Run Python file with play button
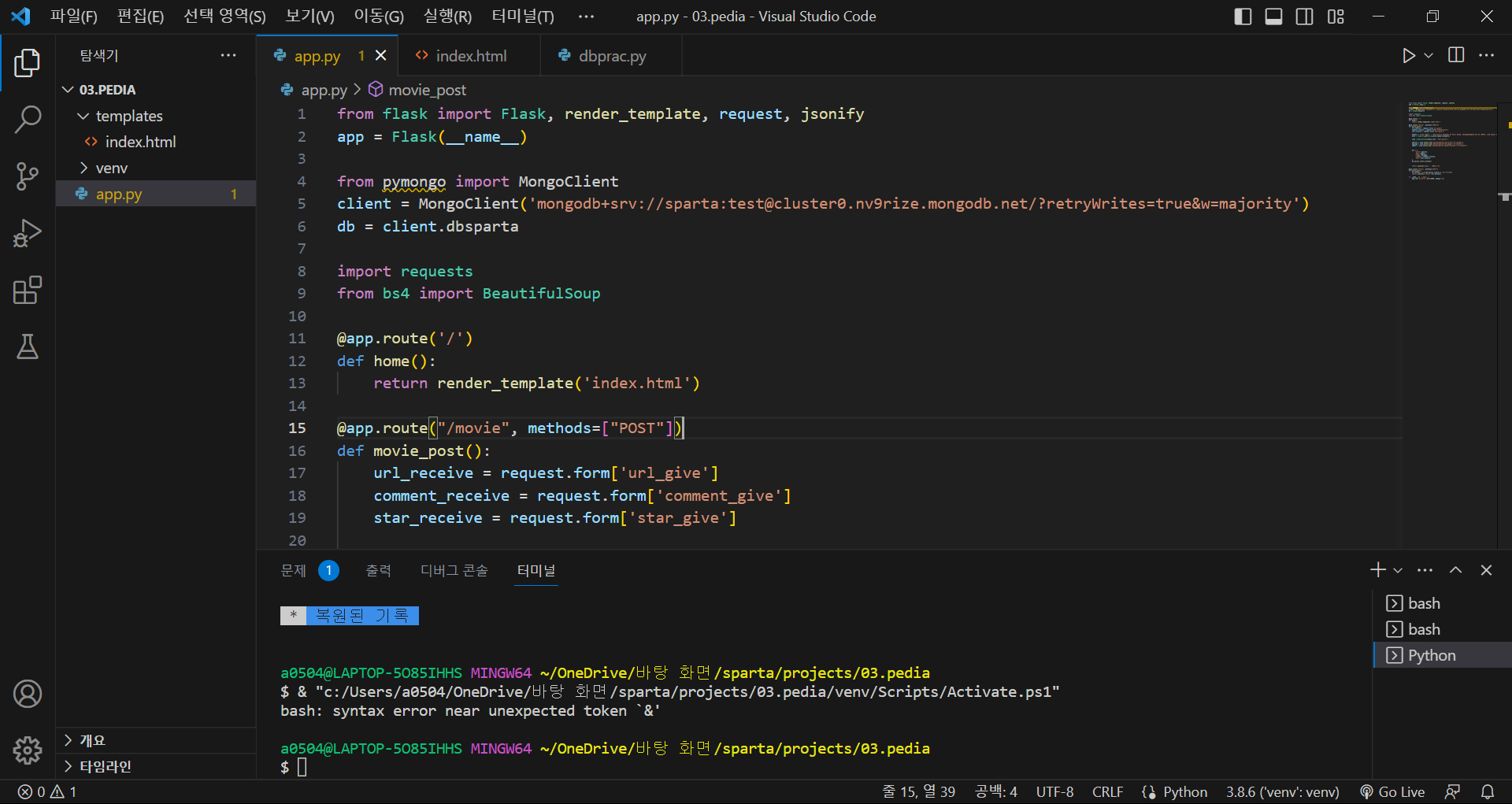1512x804 pixels. [1409, 55]
